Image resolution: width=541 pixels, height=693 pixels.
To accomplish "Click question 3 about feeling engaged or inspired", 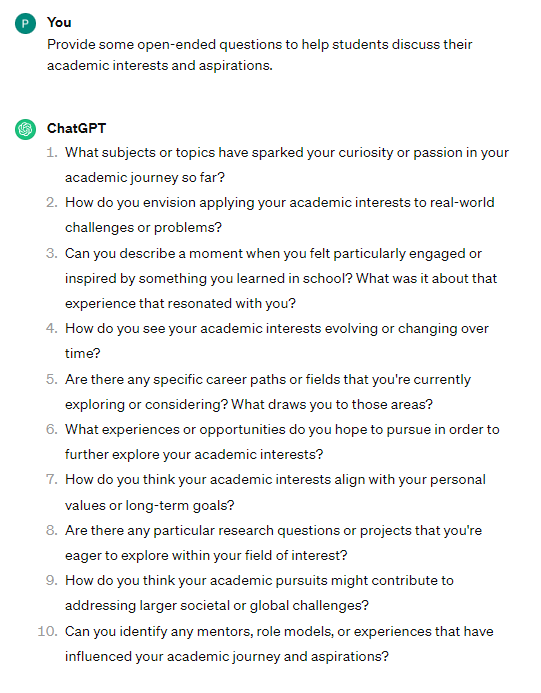I will [x=281, y=278].
